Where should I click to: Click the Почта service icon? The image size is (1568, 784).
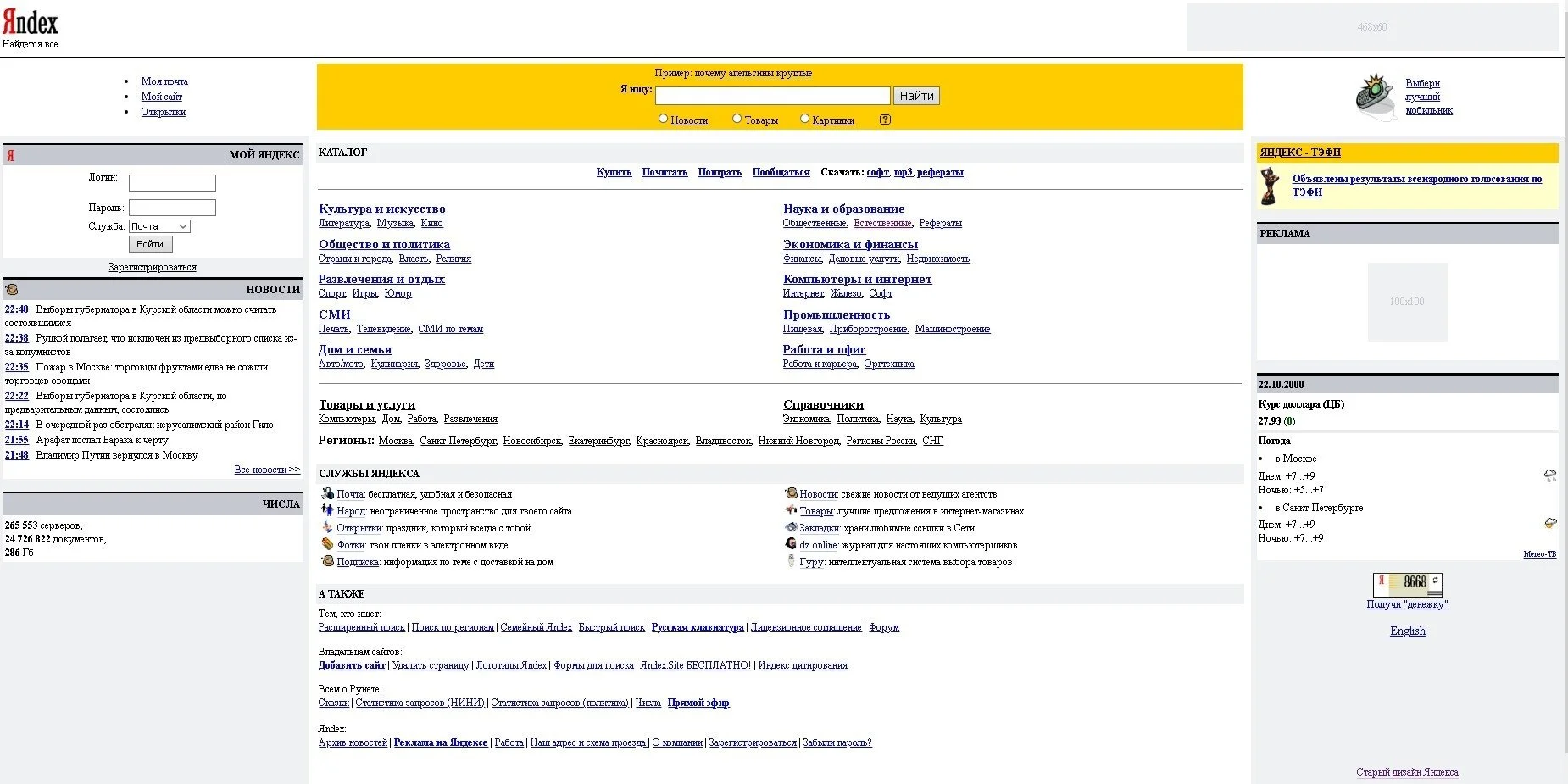click(327, 493)
